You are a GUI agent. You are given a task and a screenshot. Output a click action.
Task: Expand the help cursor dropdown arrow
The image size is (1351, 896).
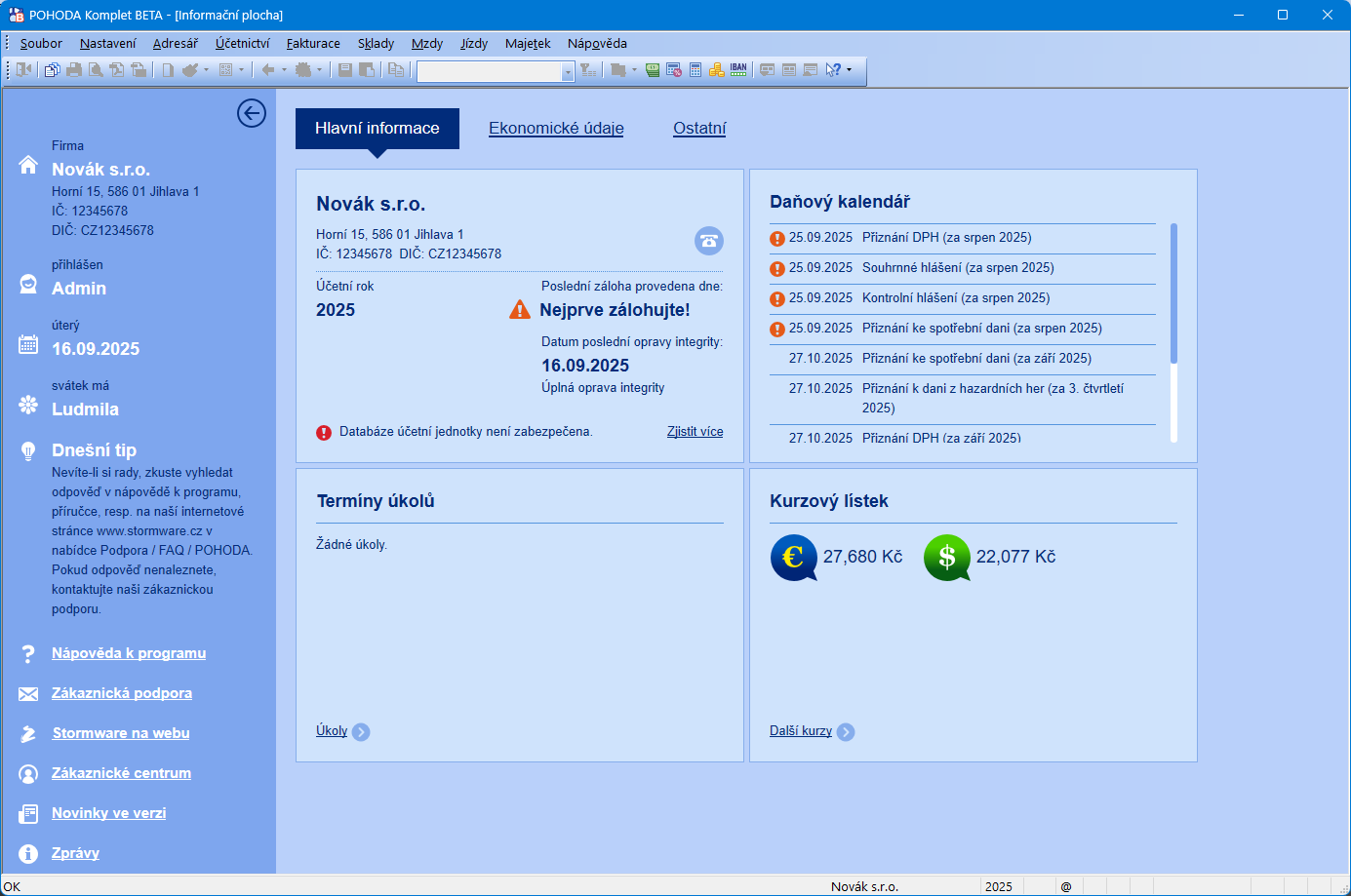click(x=849, y=70)
